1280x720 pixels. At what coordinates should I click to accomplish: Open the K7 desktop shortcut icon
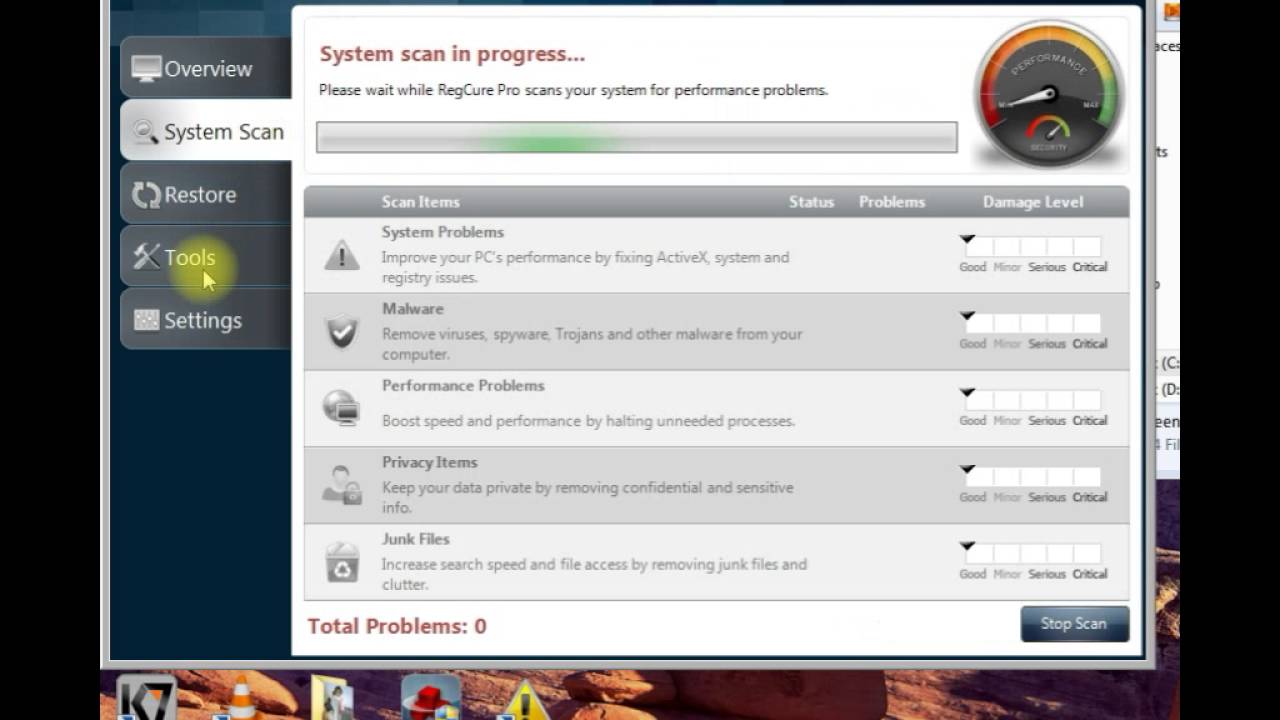point(147,698)
